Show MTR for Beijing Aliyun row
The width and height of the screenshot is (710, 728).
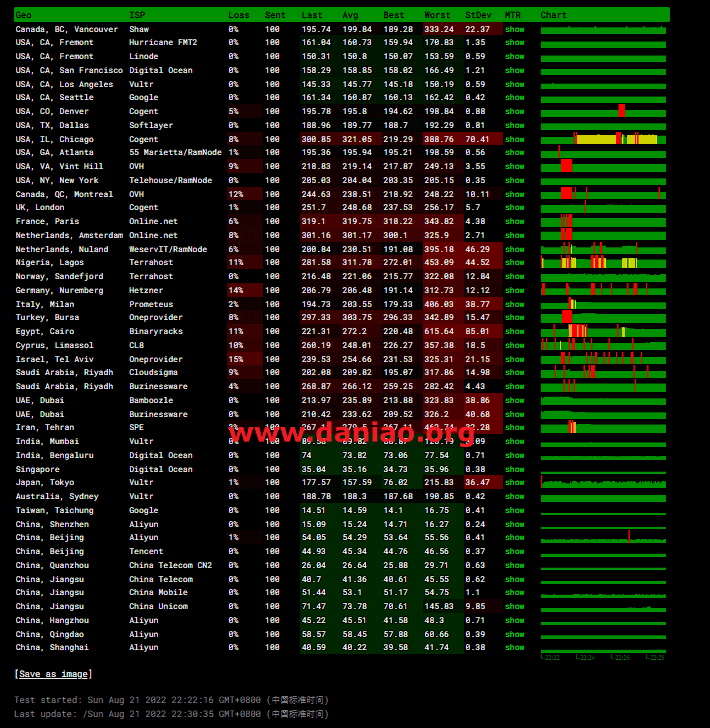[515, 537]
